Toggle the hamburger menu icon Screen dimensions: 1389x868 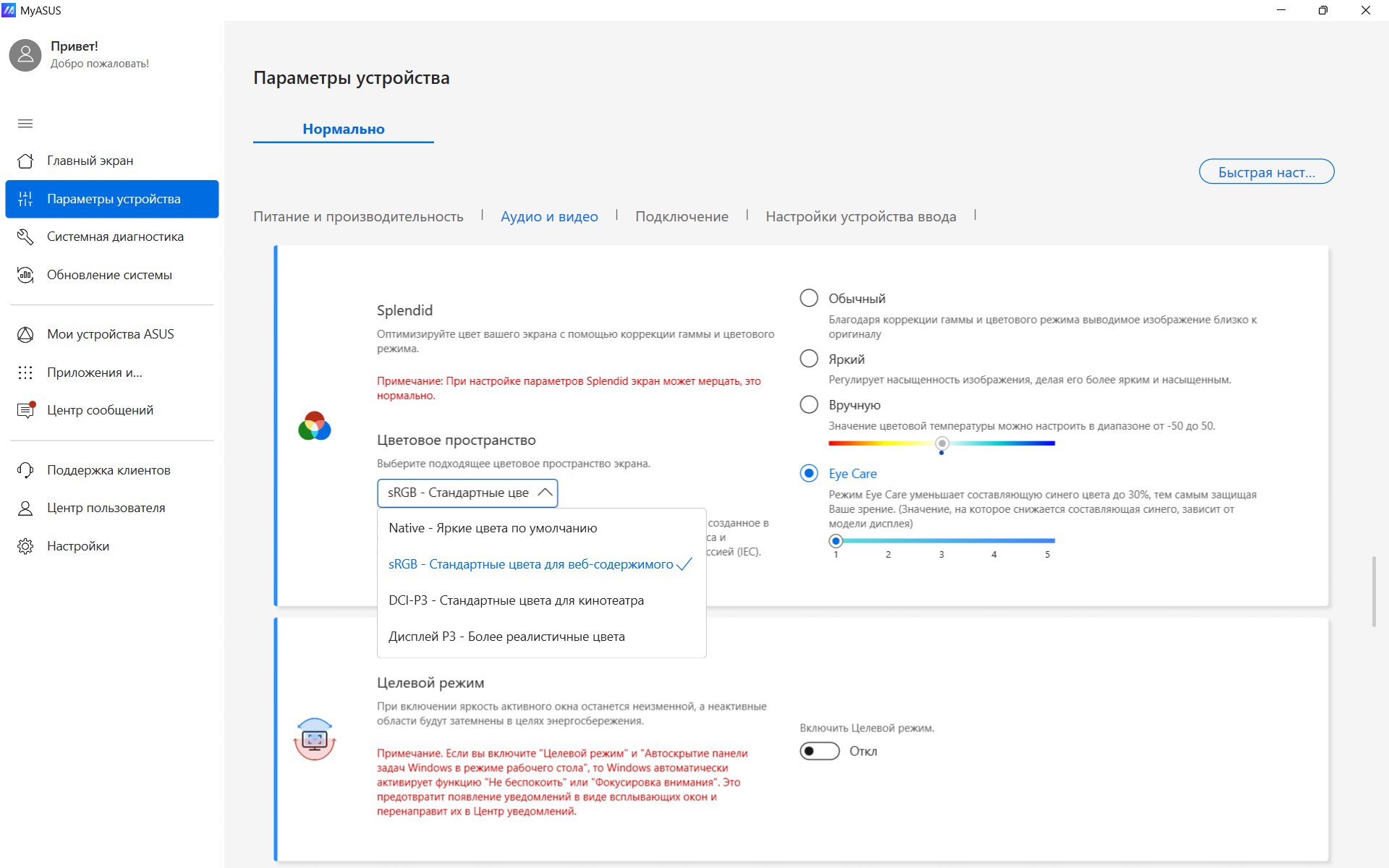pyautogui.click(x=25, y=124)
